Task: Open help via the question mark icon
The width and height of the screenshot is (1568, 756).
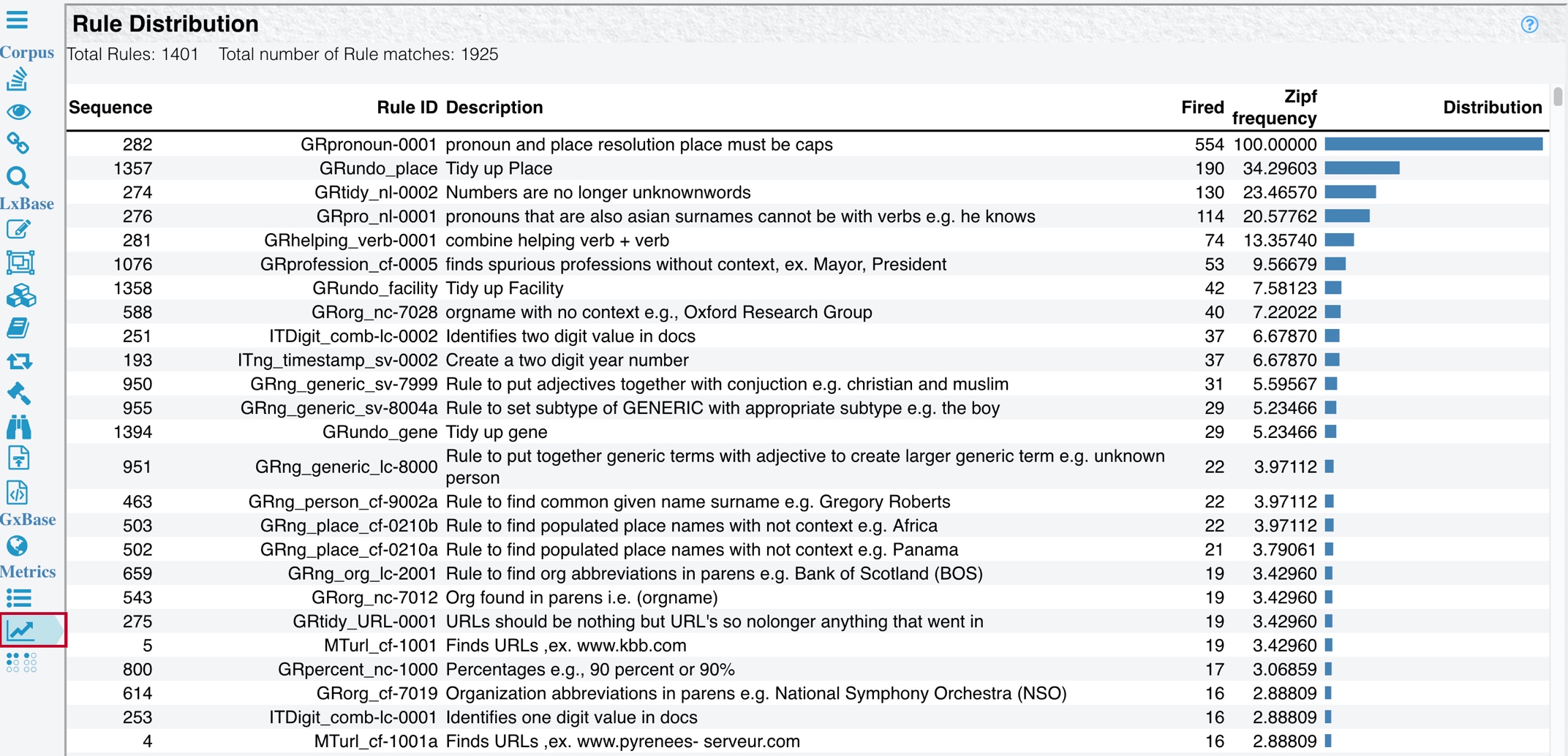Action: coord(1529,25)
